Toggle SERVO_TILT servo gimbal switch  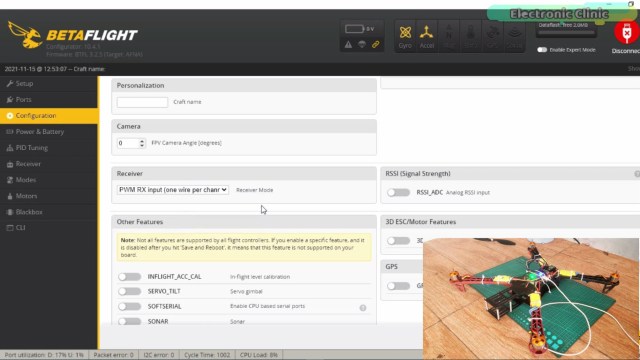[x=130, y=291]
